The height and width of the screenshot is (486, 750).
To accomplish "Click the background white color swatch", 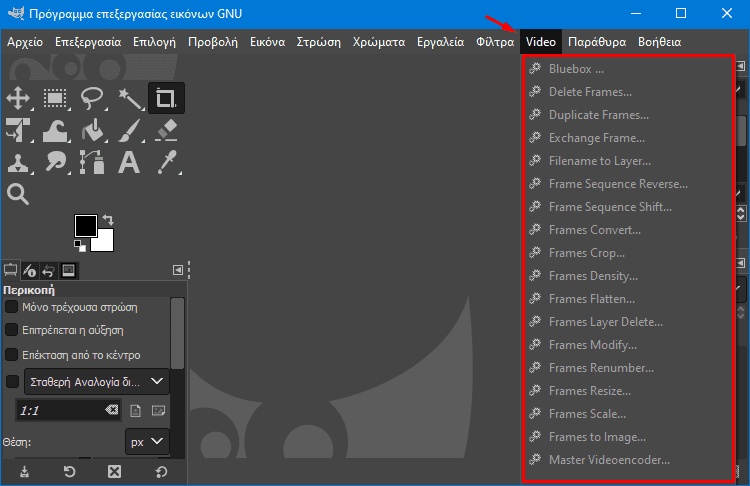I will [104, 243].
